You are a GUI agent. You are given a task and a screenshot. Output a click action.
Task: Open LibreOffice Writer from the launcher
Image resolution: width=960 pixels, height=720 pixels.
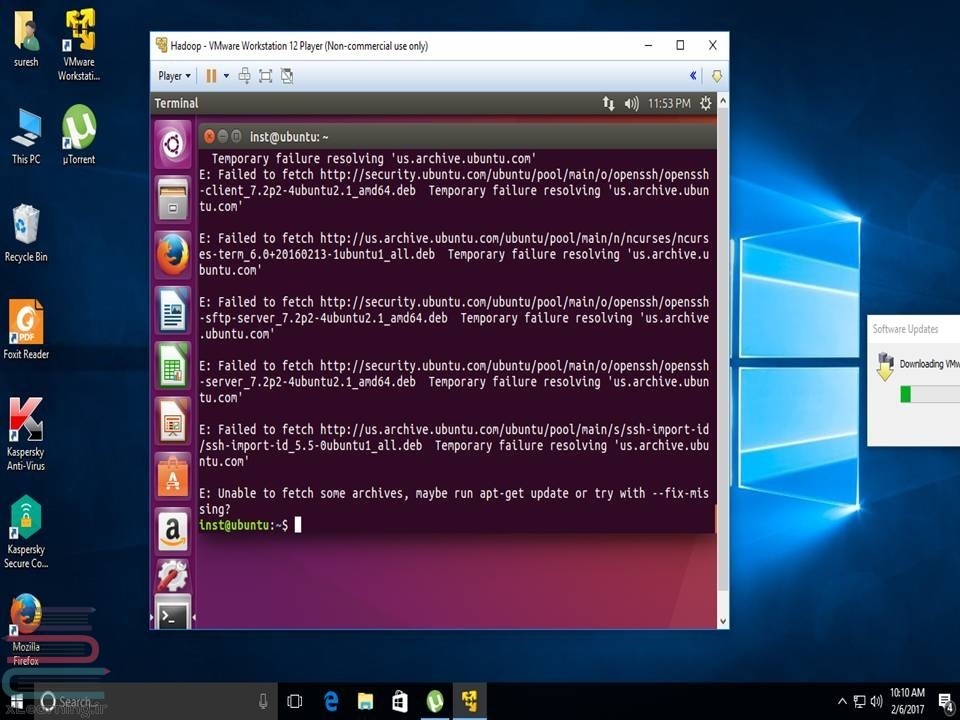coord(172,310)
